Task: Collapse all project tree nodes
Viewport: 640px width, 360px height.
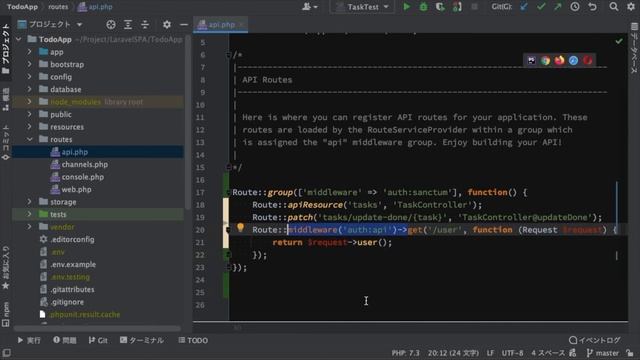Action: pyautogui.click(x=145, y=24)
